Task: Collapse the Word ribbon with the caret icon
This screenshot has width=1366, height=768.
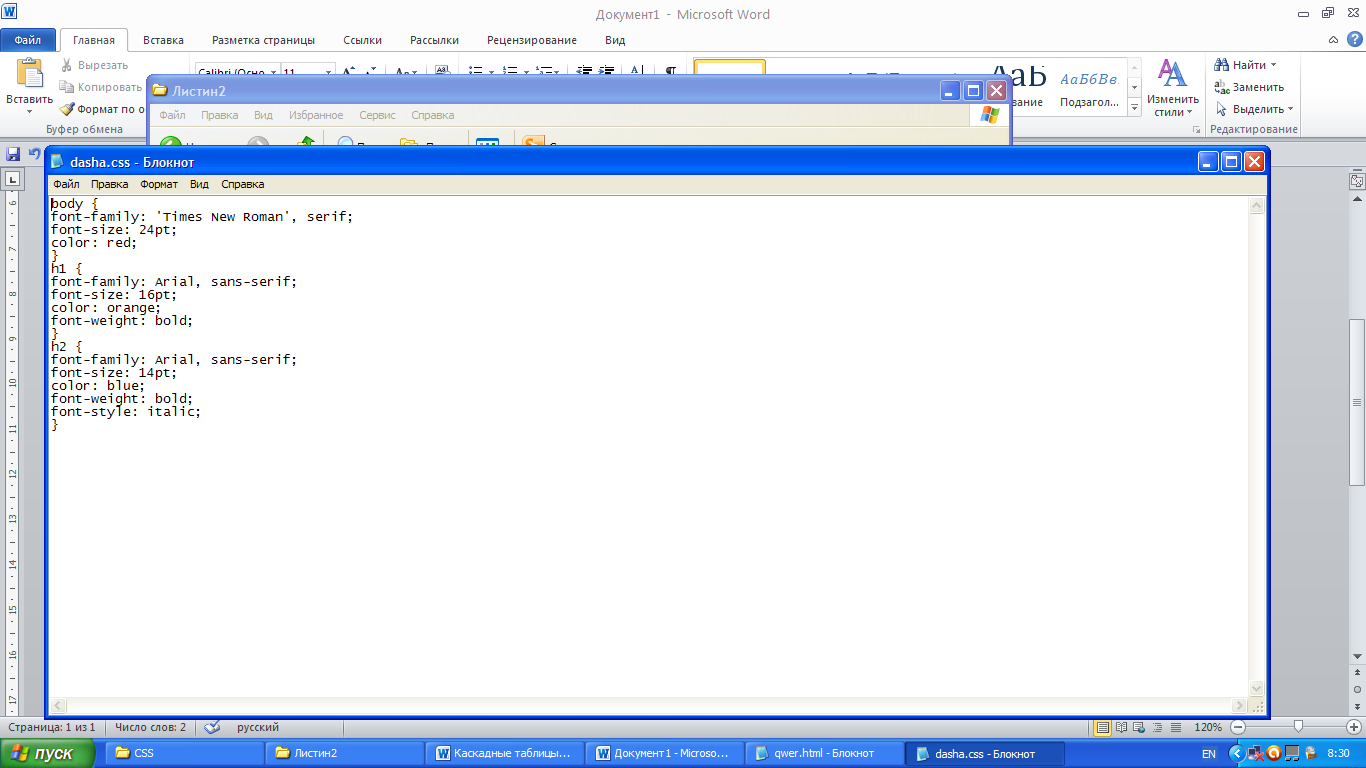Action: coord(1333,40)
